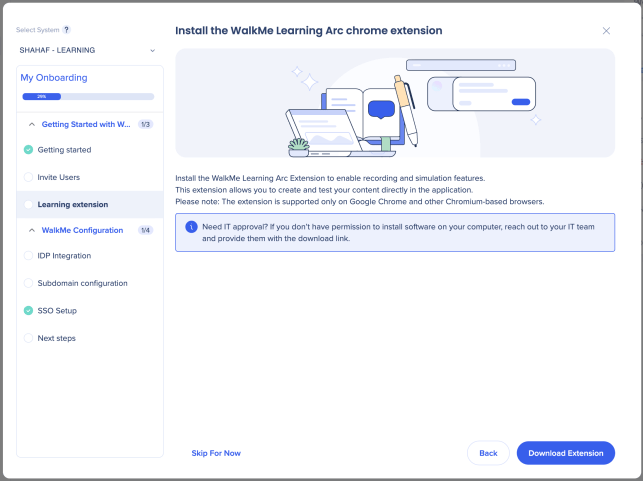
Task: Click the My Onboarding progress bar
Action: (x=88, y=96)
